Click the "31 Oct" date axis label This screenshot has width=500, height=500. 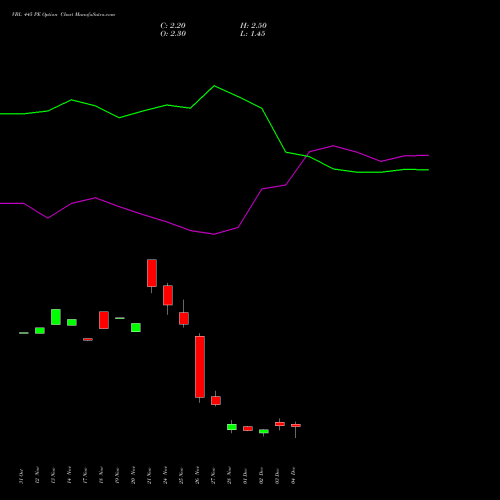click(21, 476)
